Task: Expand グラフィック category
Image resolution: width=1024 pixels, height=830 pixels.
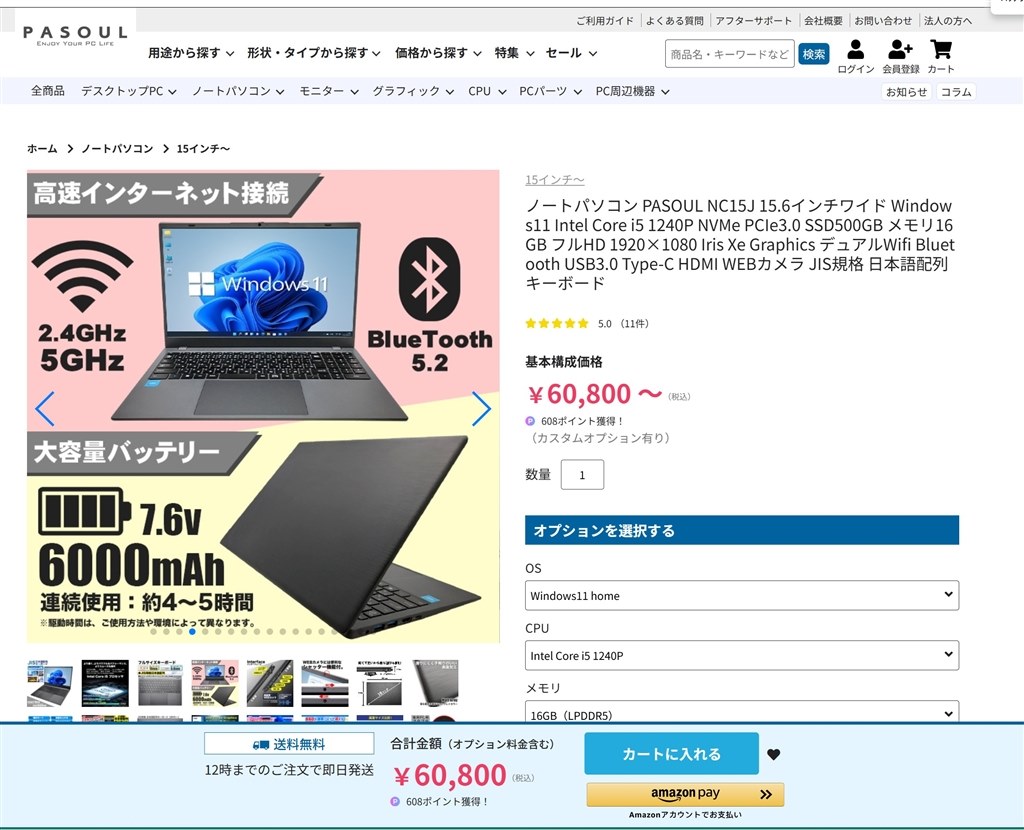Action: coord(413,91)
